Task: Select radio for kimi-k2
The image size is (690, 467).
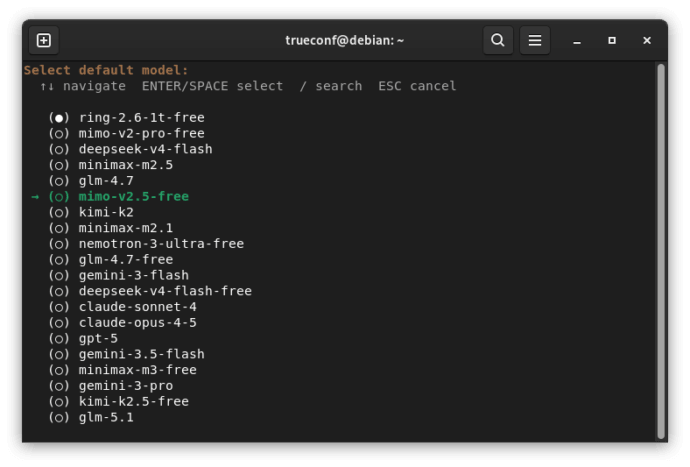Action: tap(59, 213)
